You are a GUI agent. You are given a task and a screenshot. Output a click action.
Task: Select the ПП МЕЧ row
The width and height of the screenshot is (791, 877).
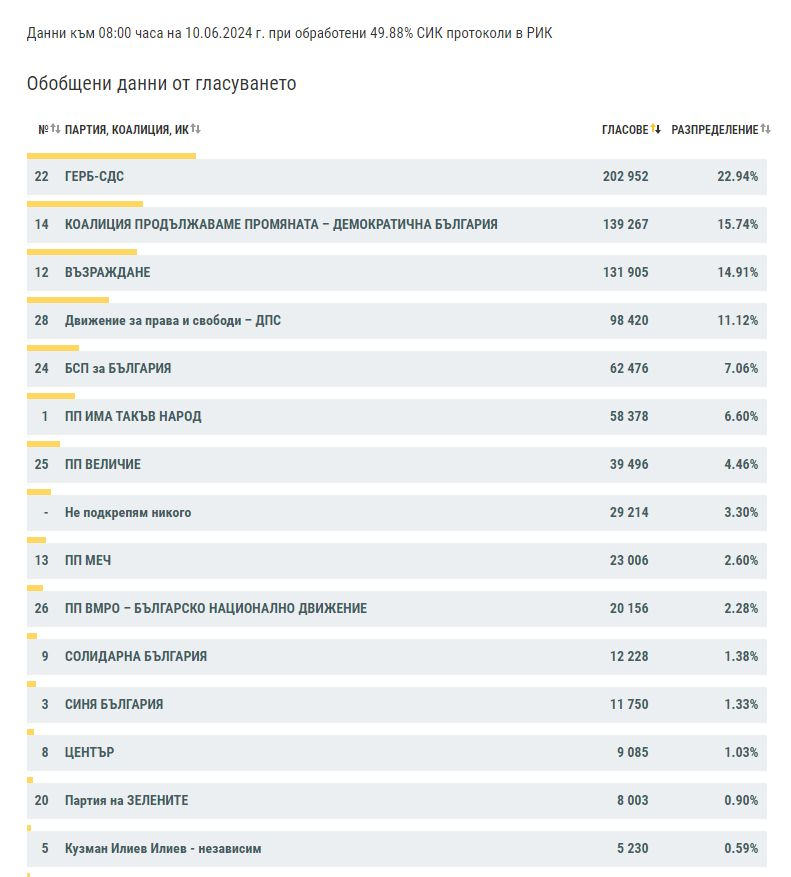(x=397, y=562)
